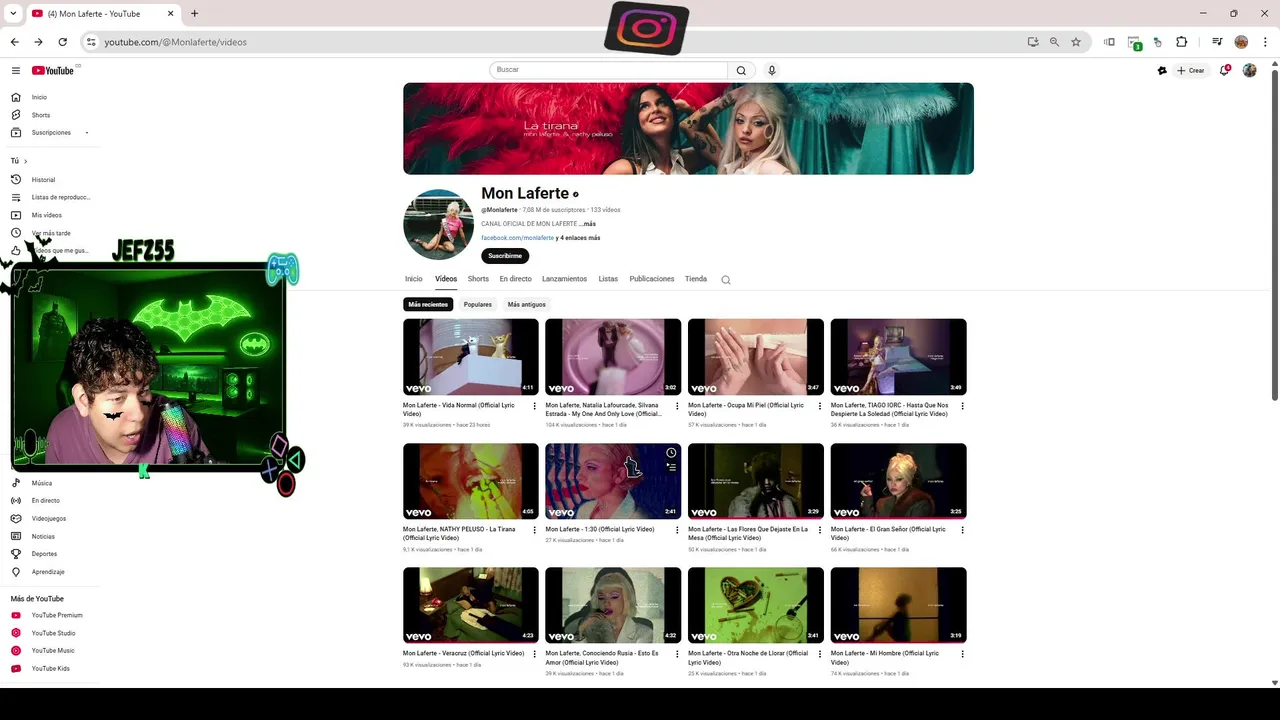Open Chrome extensions puzzle icon
Viewport: 1280px width, 720px height.
point(1181,42)
